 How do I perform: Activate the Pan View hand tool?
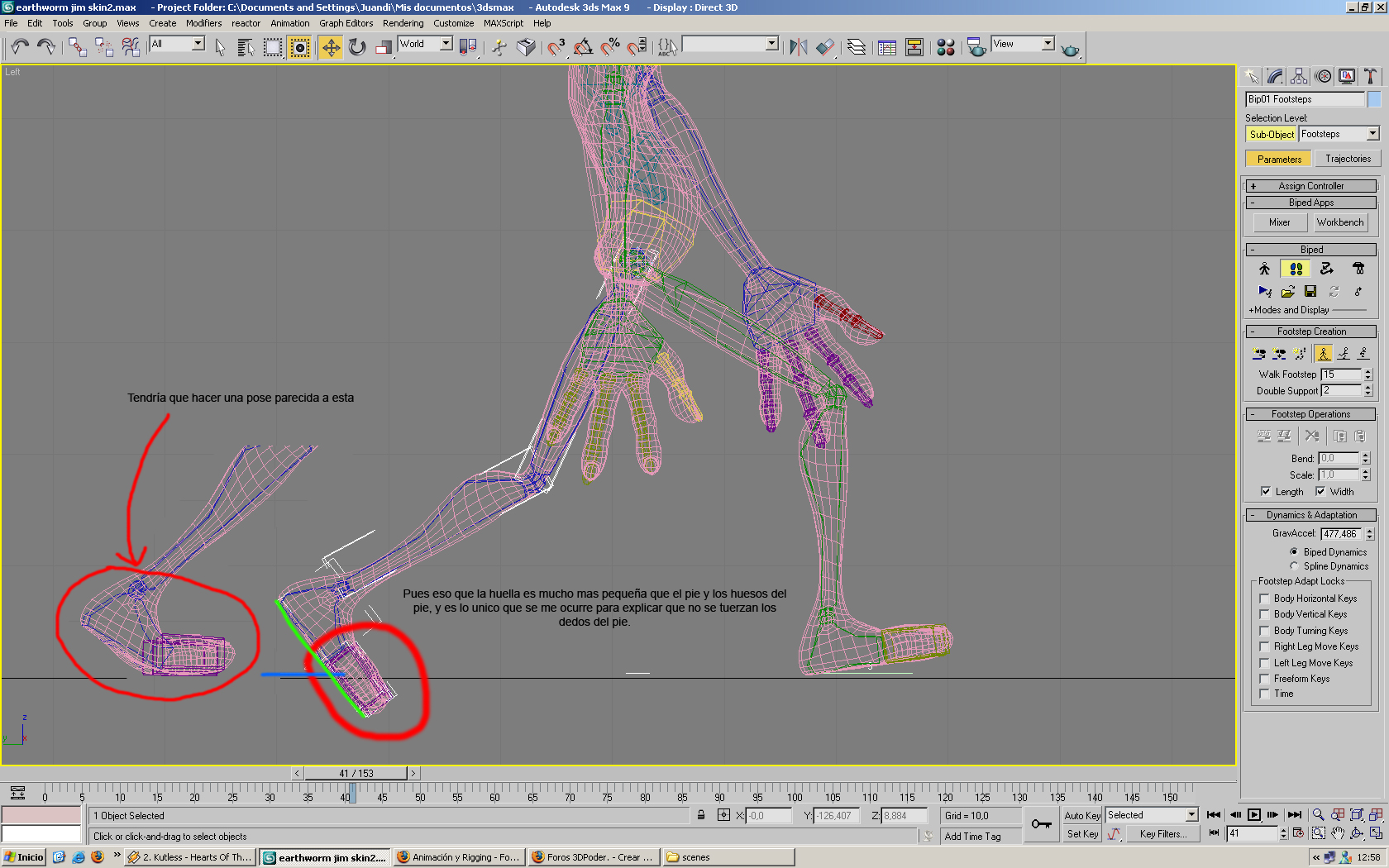tap(1338, 833)
